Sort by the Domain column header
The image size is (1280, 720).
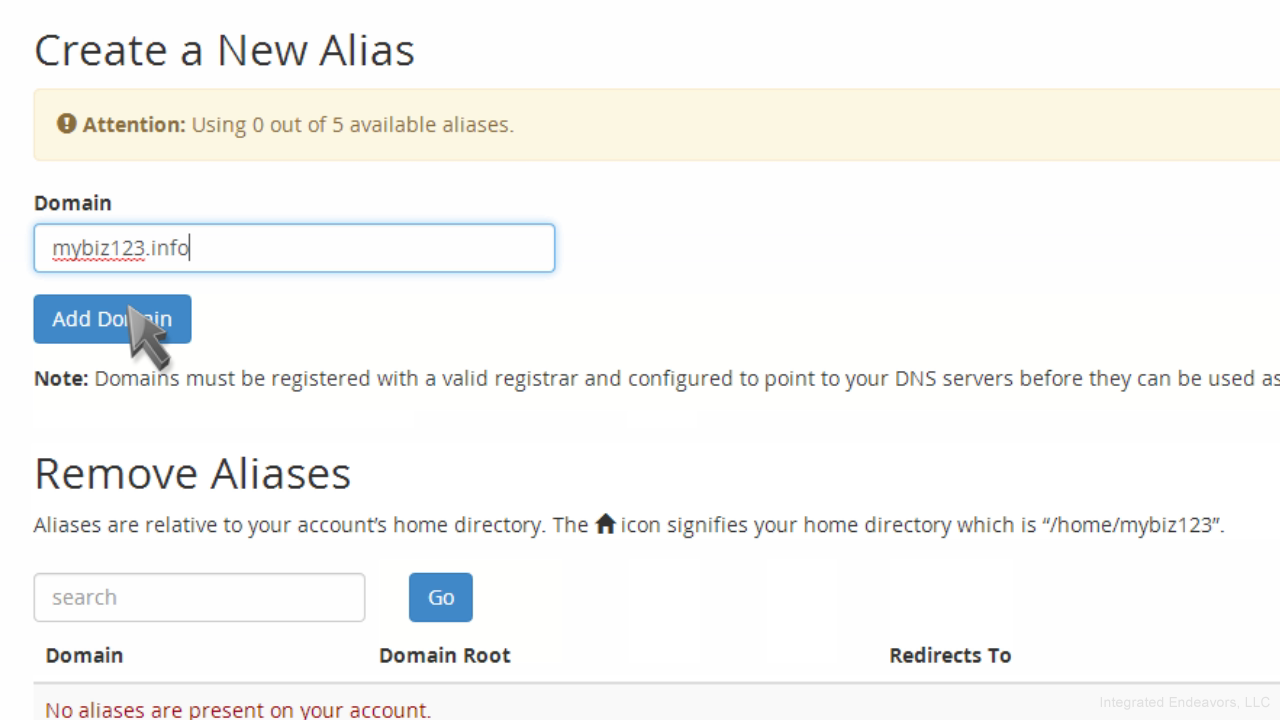pos(84,655)
